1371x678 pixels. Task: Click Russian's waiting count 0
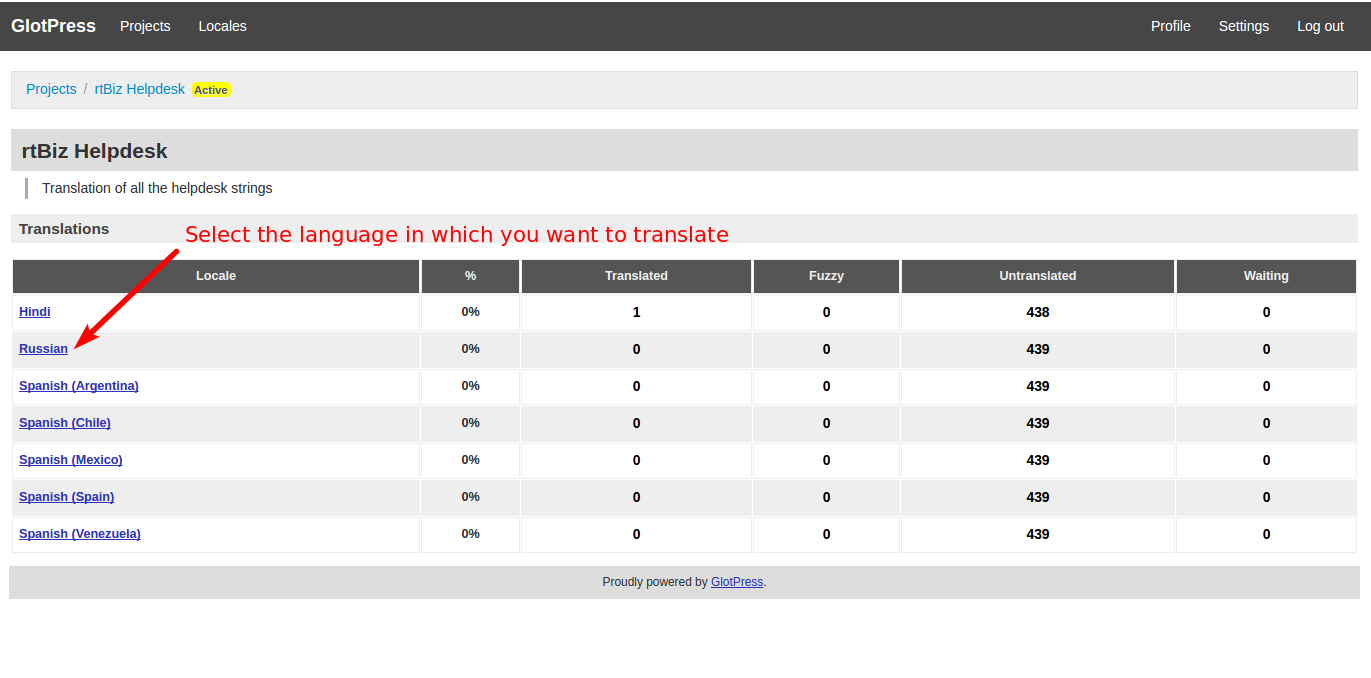[x=1266, y=349]
